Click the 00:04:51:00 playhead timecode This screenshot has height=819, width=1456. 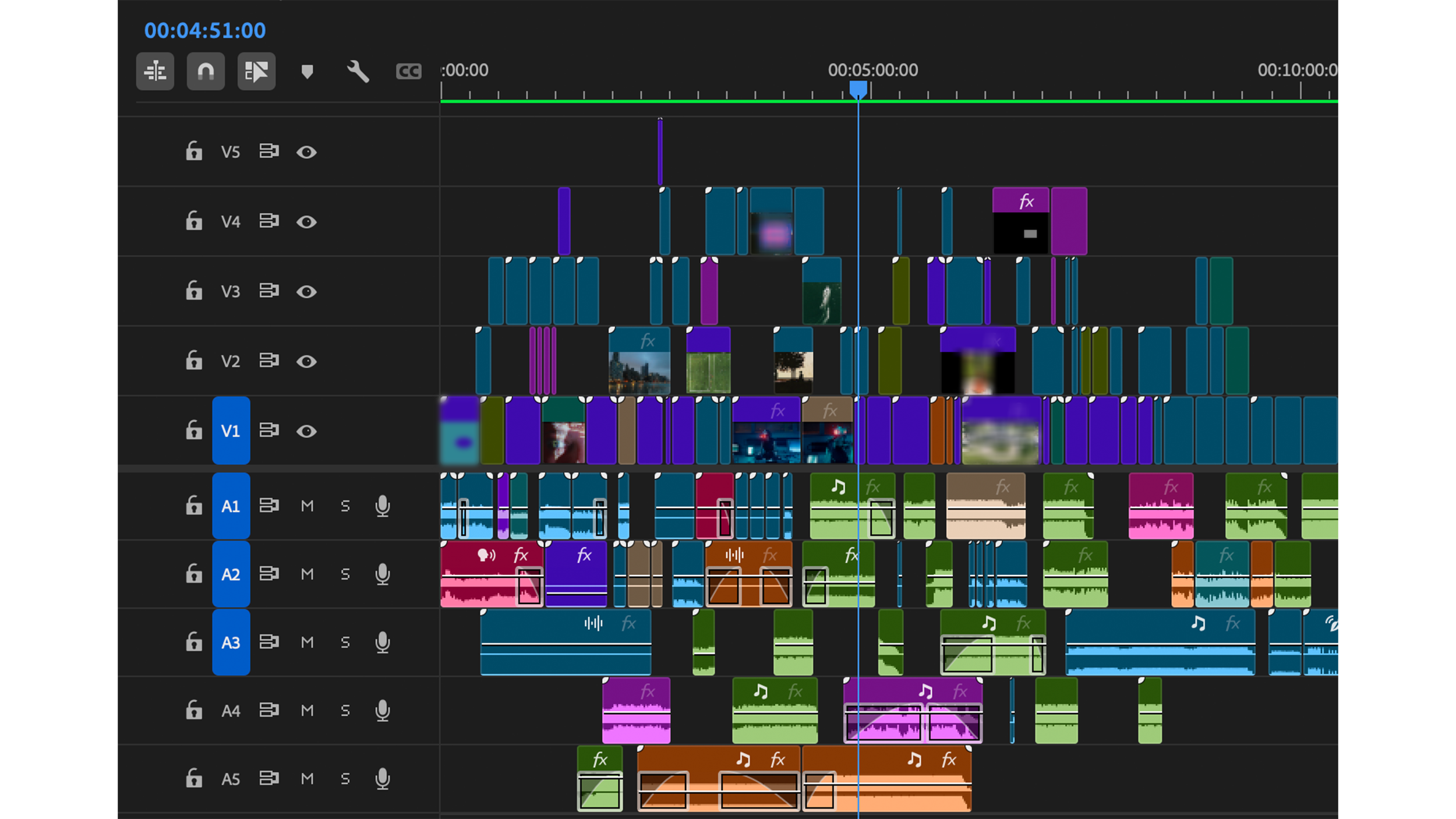pos(204,30)
